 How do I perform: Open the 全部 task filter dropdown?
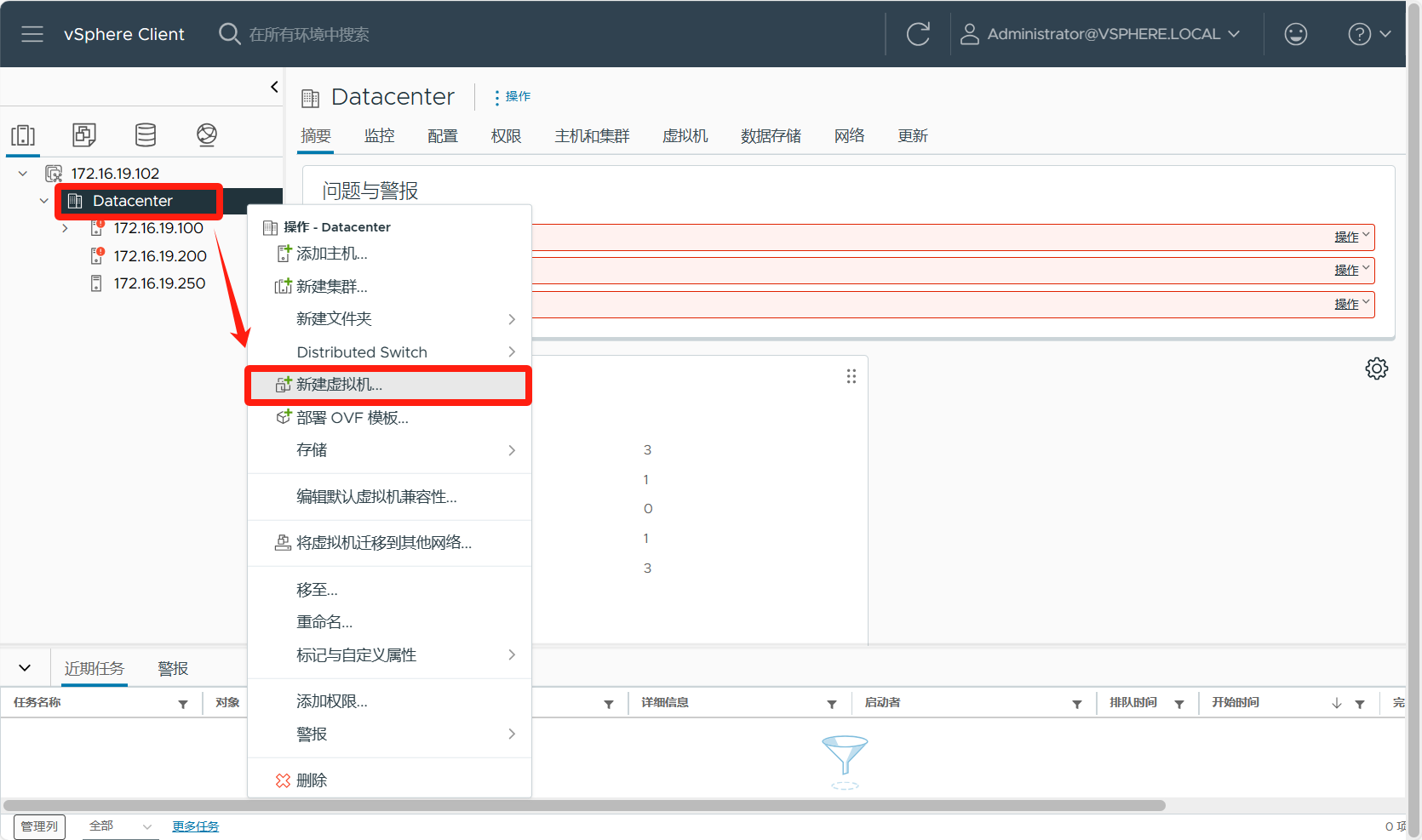(120, 826)
